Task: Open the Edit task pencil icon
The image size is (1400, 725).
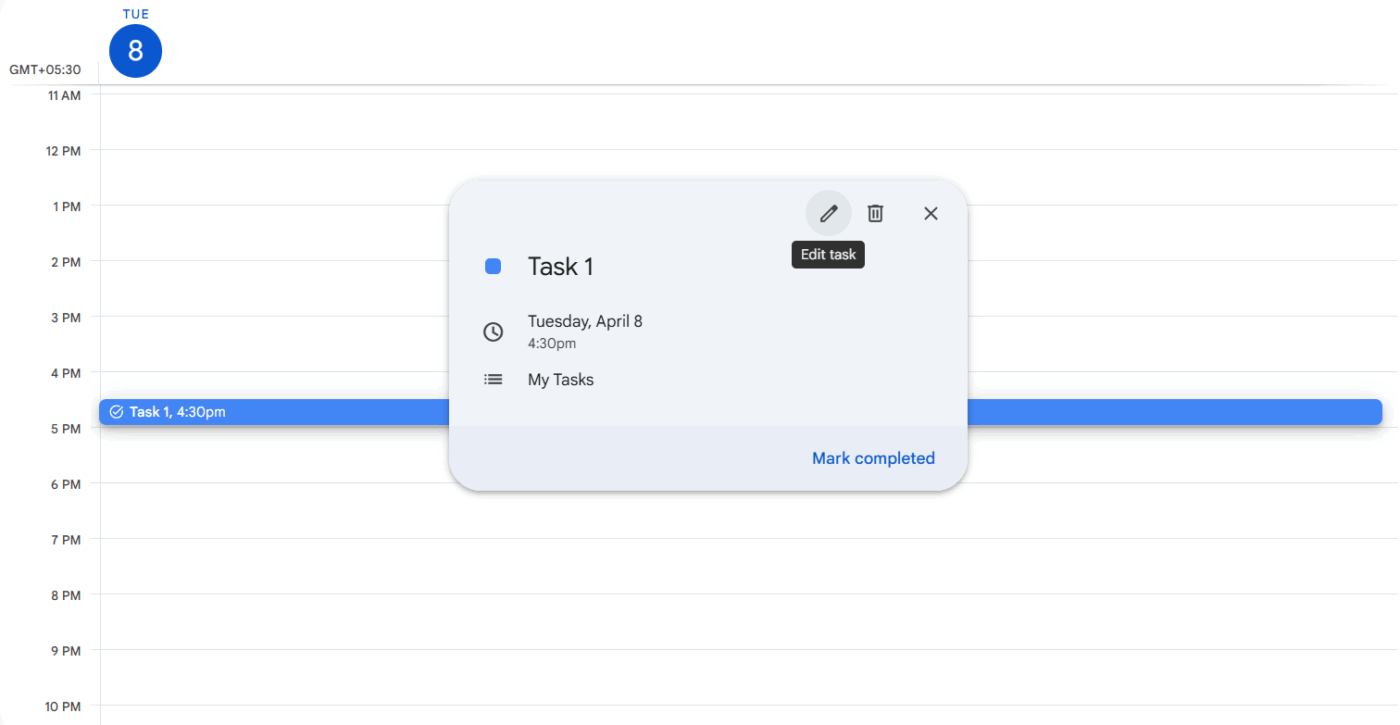Action: click(x=828, y=213)
